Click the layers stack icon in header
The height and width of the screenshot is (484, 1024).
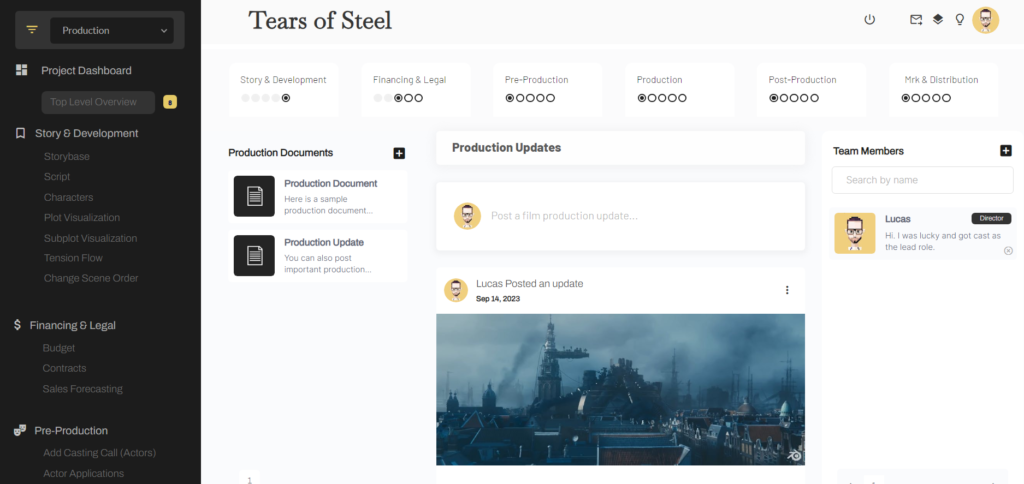[938, 20]
